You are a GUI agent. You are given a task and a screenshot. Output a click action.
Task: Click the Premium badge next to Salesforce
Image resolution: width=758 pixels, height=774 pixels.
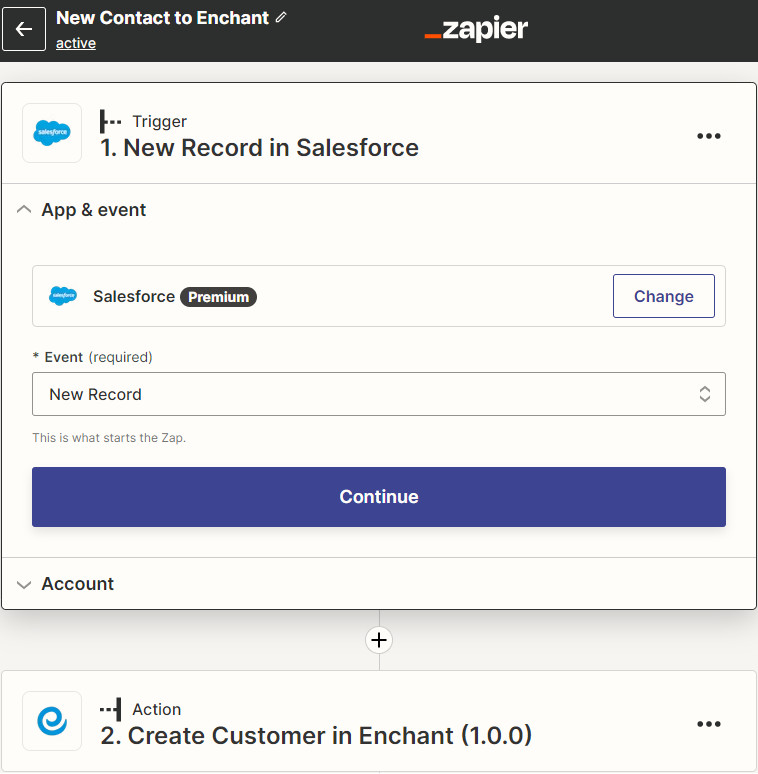pyautogui.click(x=218, y=297)
